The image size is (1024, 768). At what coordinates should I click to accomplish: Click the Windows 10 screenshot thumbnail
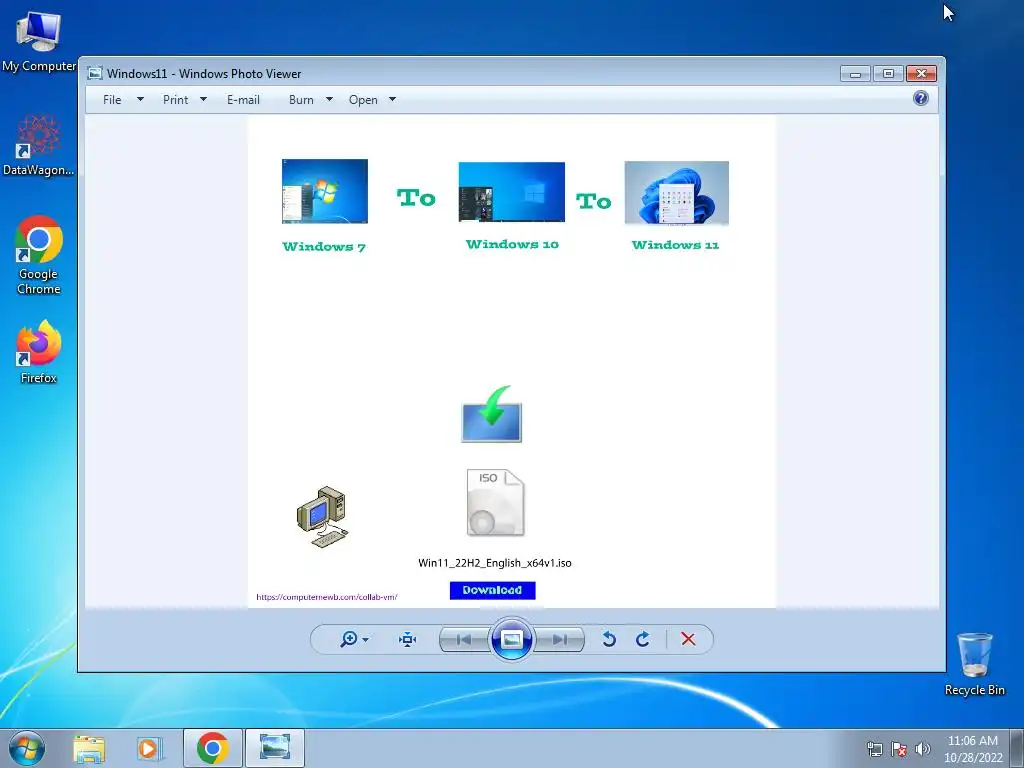pos(511,192)
